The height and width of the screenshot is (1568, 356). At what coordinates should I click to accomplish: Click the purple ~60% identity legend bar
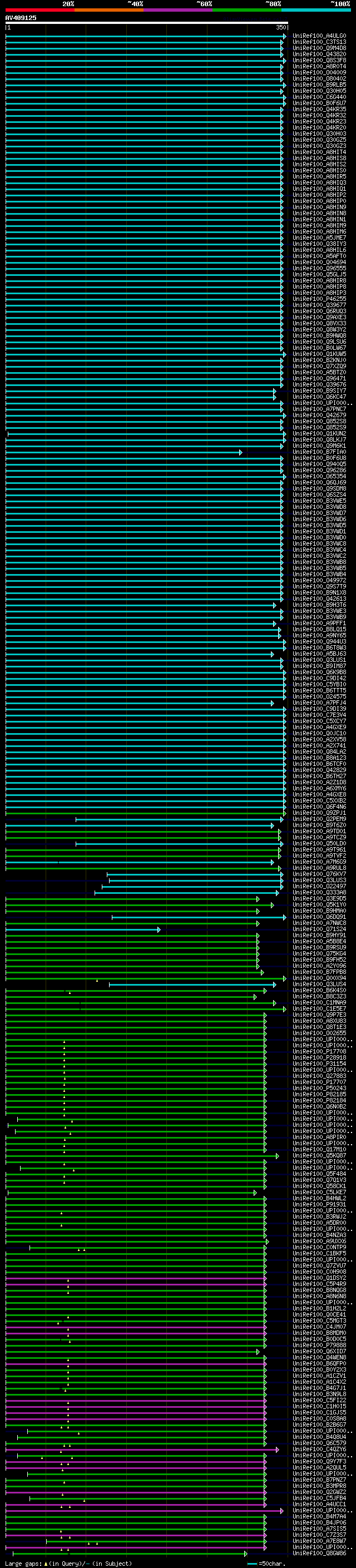click(x=179, y=10)
